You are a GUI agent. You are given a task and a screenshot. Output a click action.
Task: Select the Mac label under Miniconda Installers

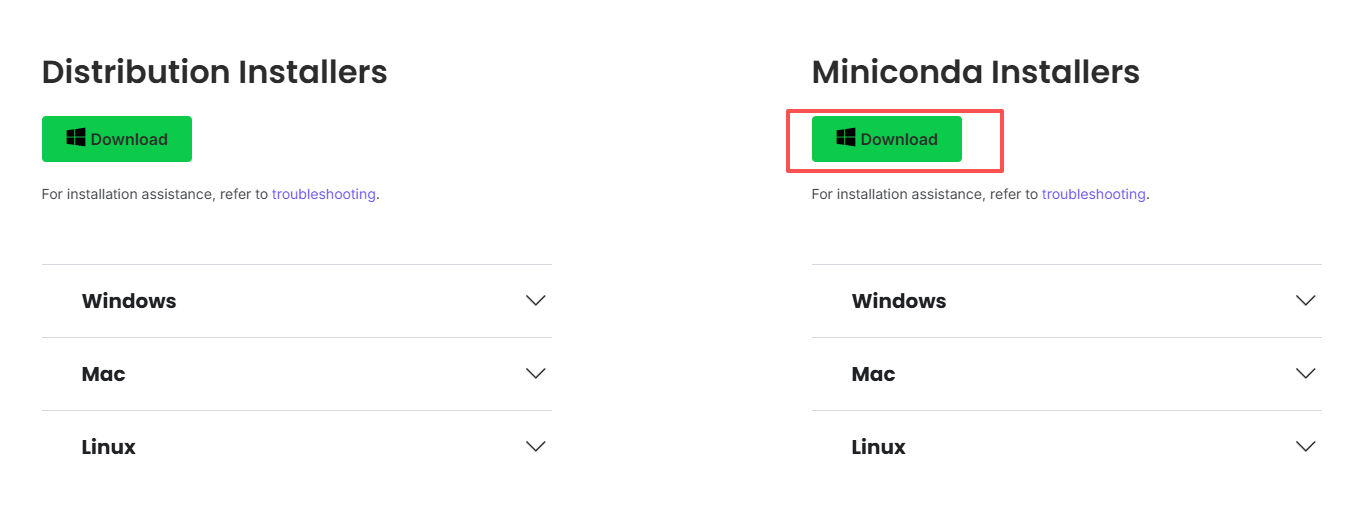tap(874, 374)
